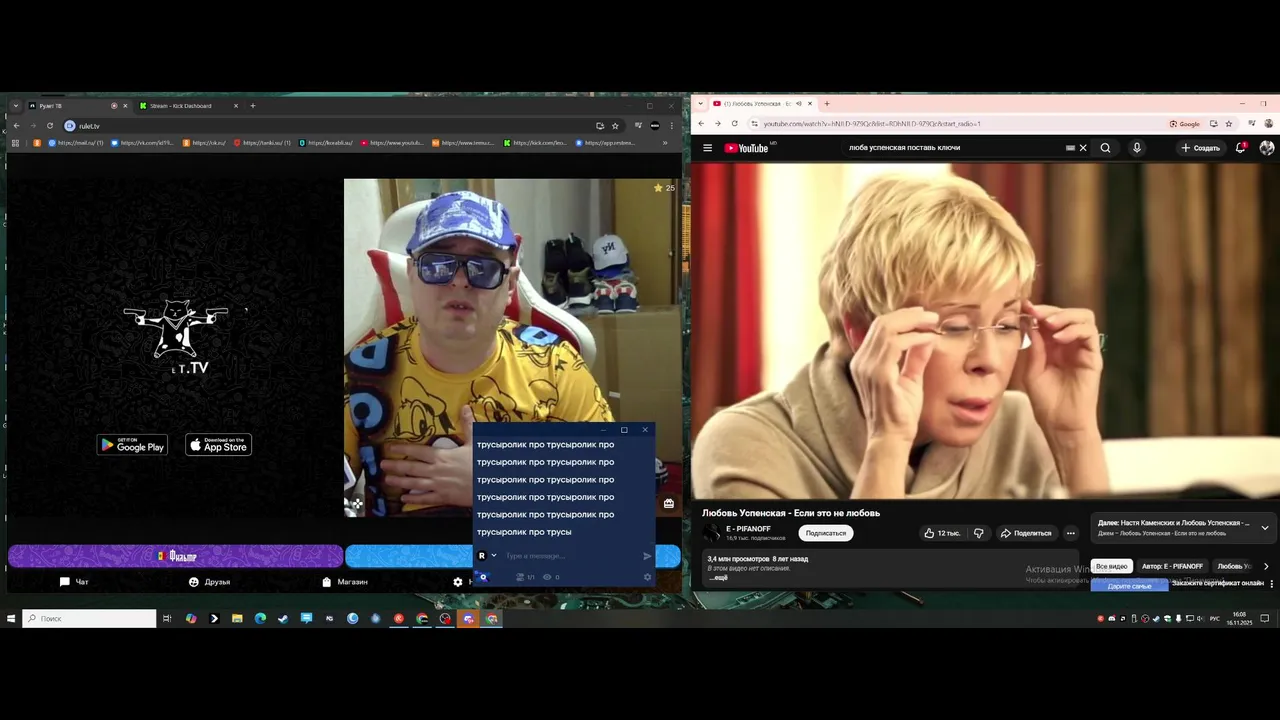This screenshot has height=720, width=1280.
Task: Click the Download on the App Store badge
Action: coord(219,445)
